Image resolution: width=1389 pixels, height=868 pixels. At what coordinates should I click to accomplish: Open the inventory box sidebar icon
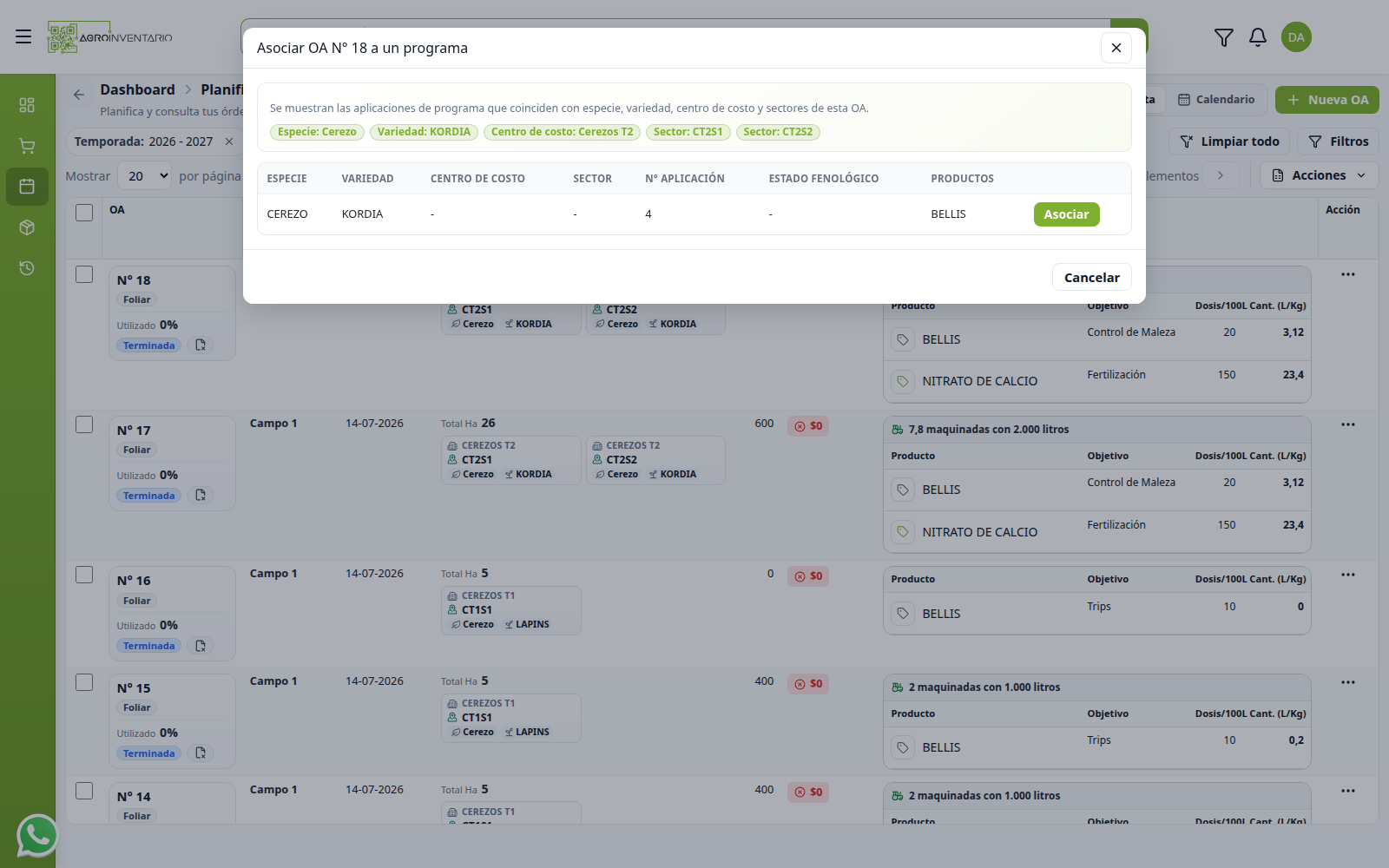(27, 227)
